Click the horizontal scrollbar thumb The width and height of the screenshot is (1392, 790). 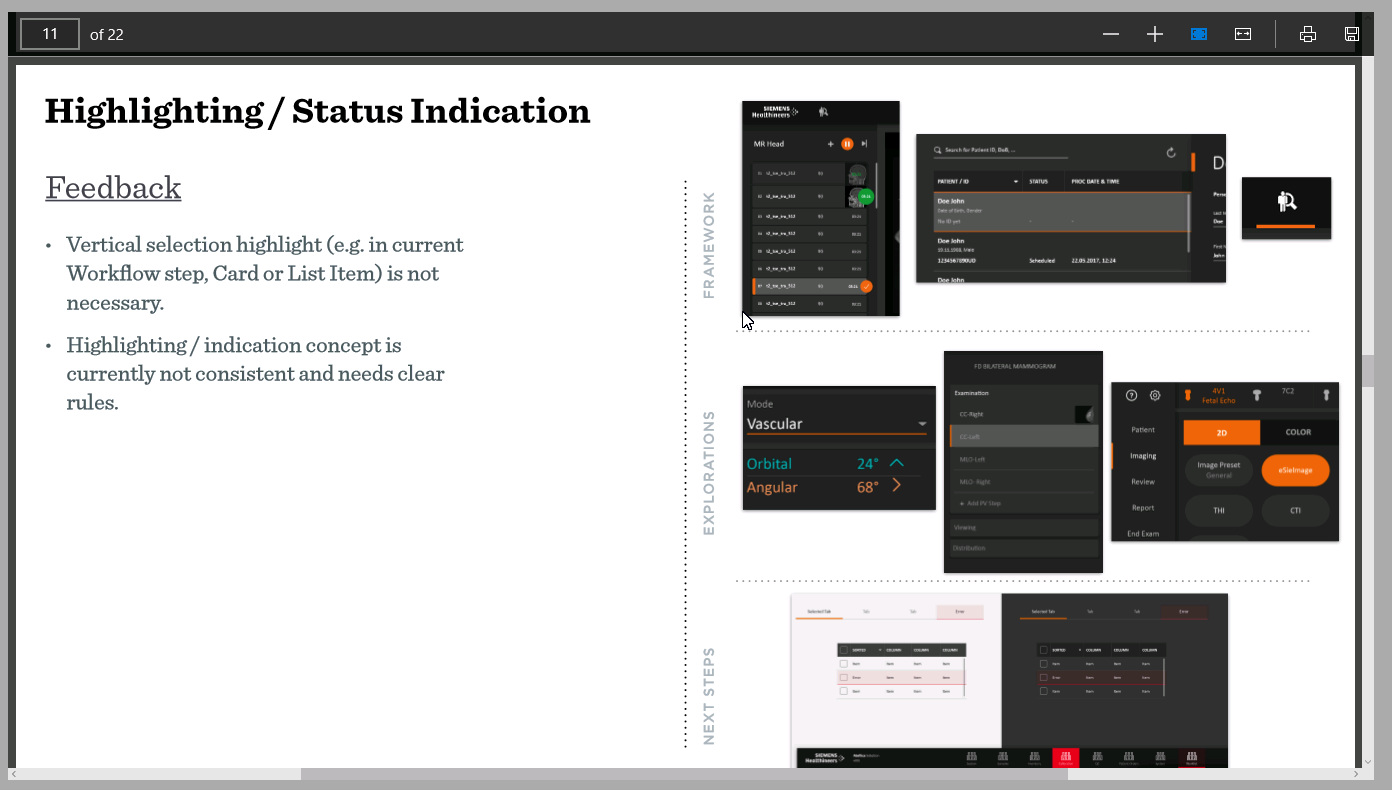coord(684,774)
